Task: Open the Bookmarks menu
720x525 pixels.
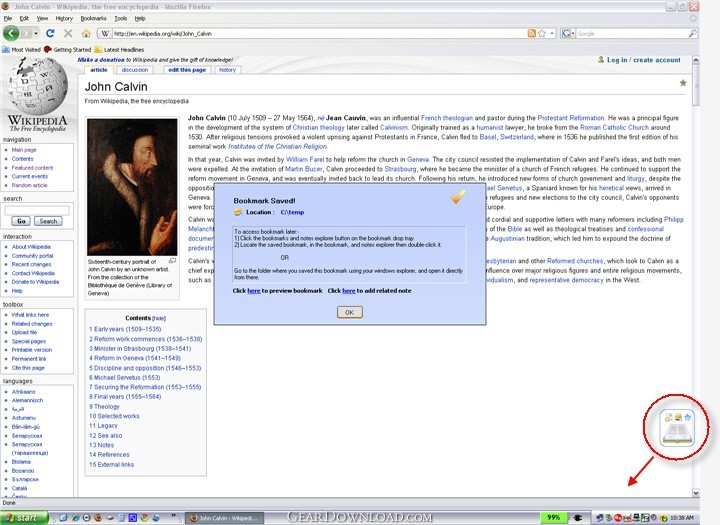Action: (93, 18)
